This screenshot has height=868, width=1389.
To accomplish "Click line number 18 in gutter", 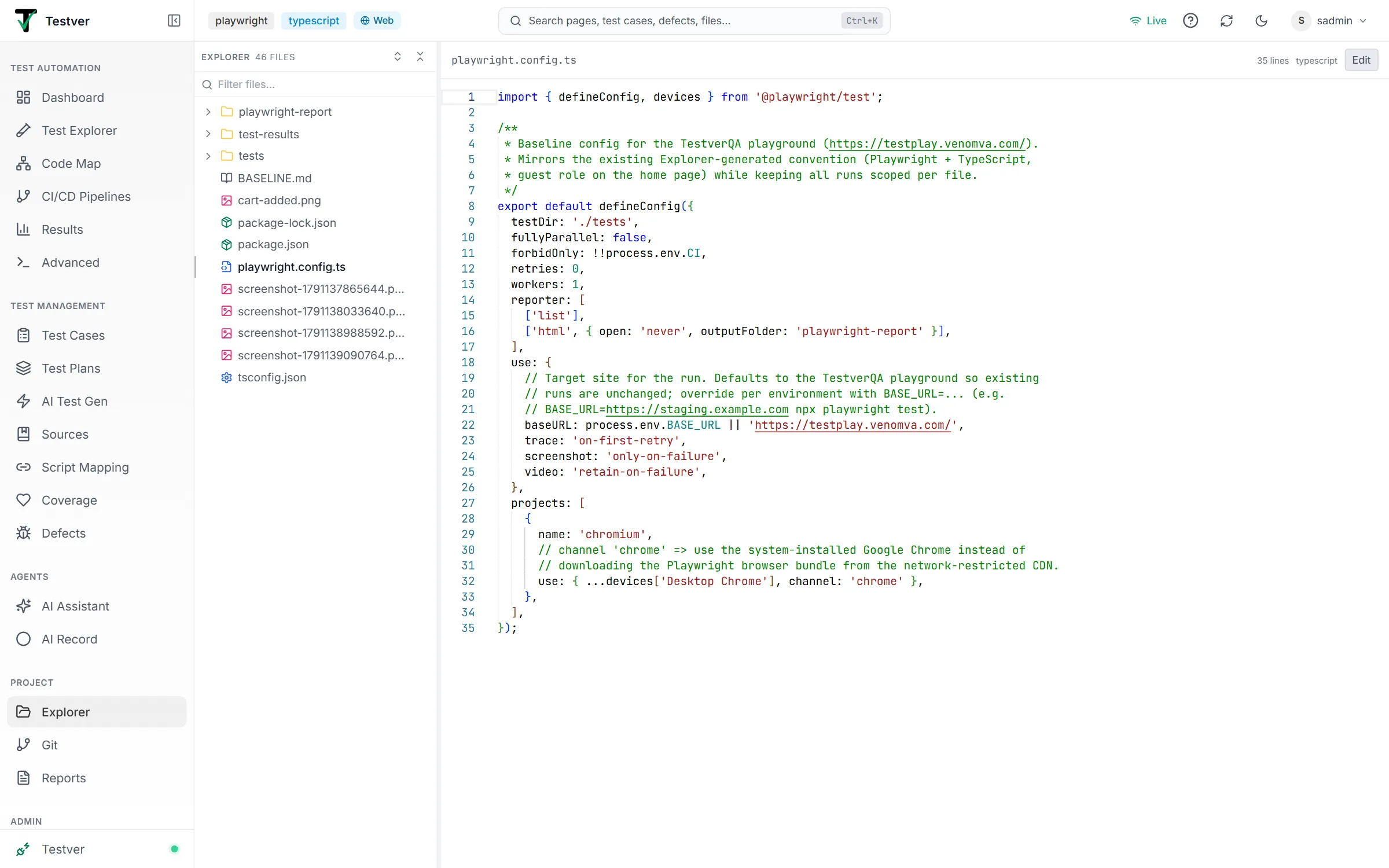I will click(468, 362).
